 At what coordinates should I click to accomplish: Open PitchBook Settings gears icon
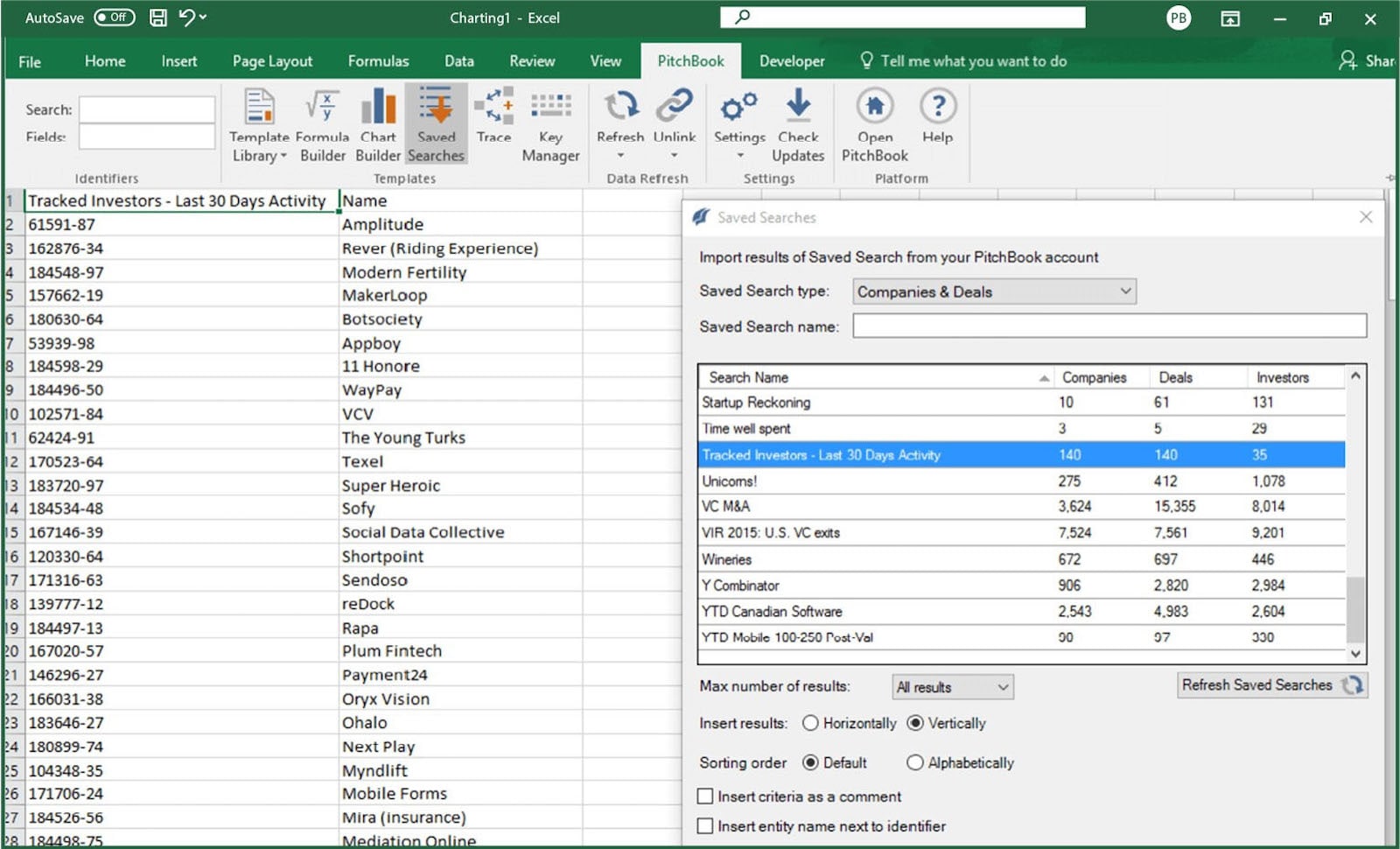pos(739,107)
